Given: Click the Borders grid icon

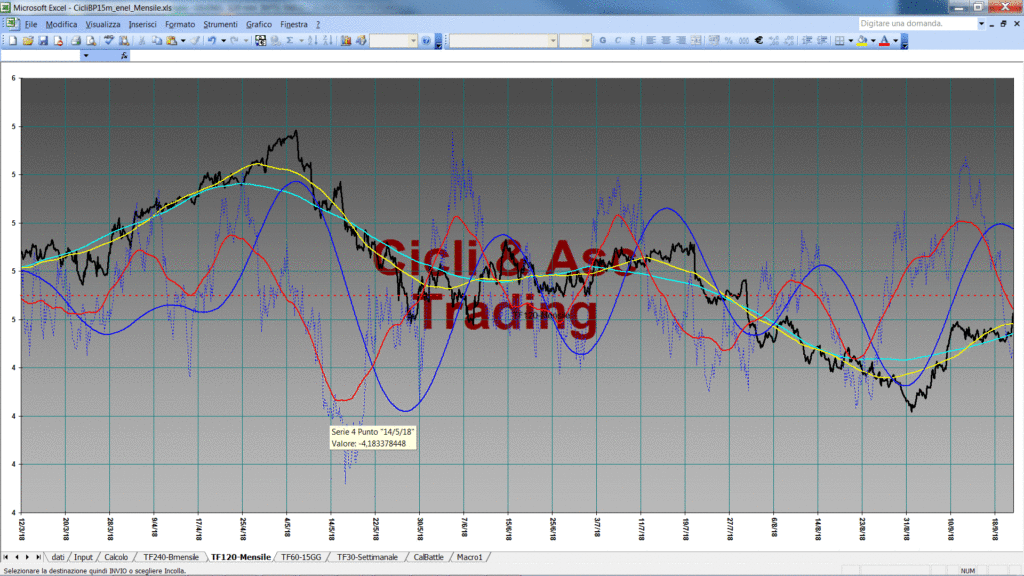Looking at the screenshot, I should (840, 40).
